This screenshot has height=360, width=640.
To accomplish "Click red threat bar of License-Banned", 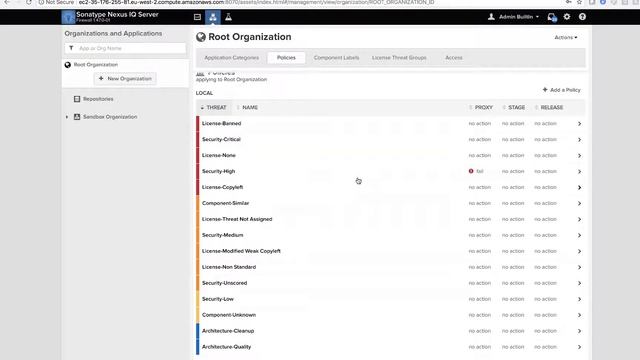I will click(x=198, y=124).
